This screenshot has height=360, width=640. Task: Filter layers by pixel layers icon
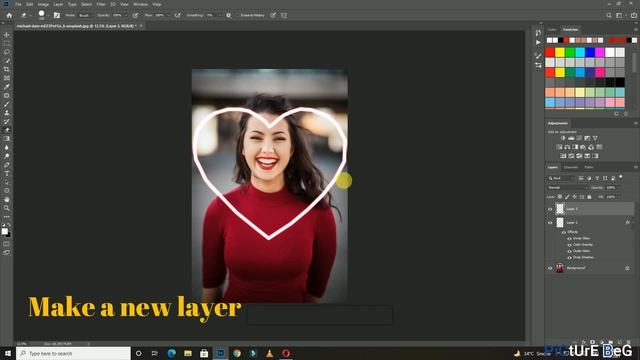coord(581,178)
